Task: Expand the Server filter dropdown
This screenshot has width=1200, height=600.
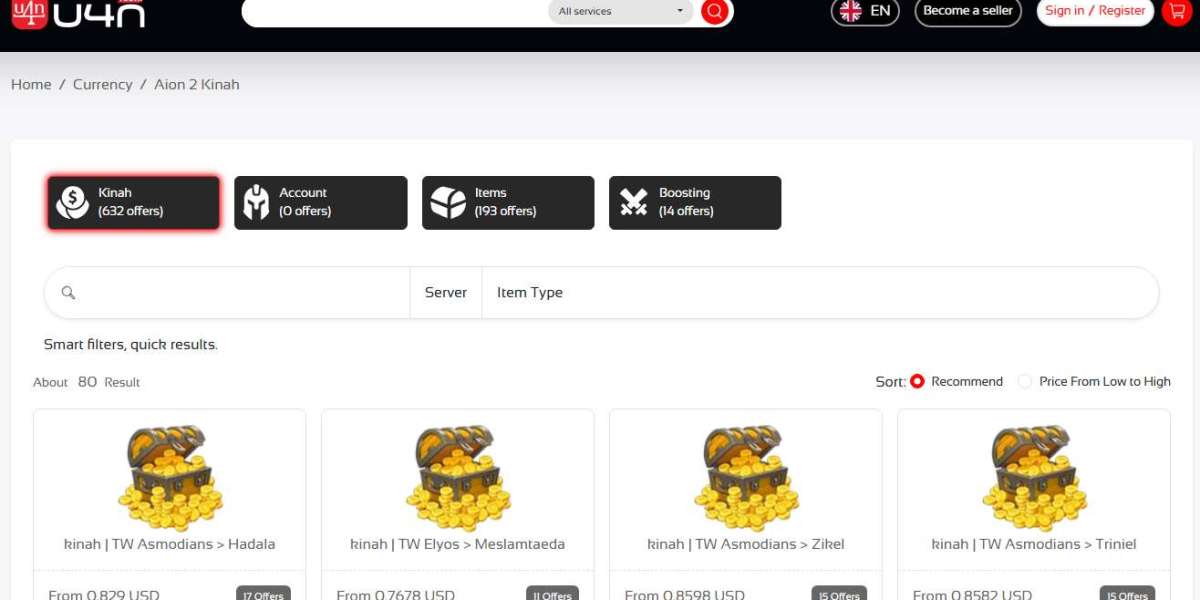Action: click(446, 293)
